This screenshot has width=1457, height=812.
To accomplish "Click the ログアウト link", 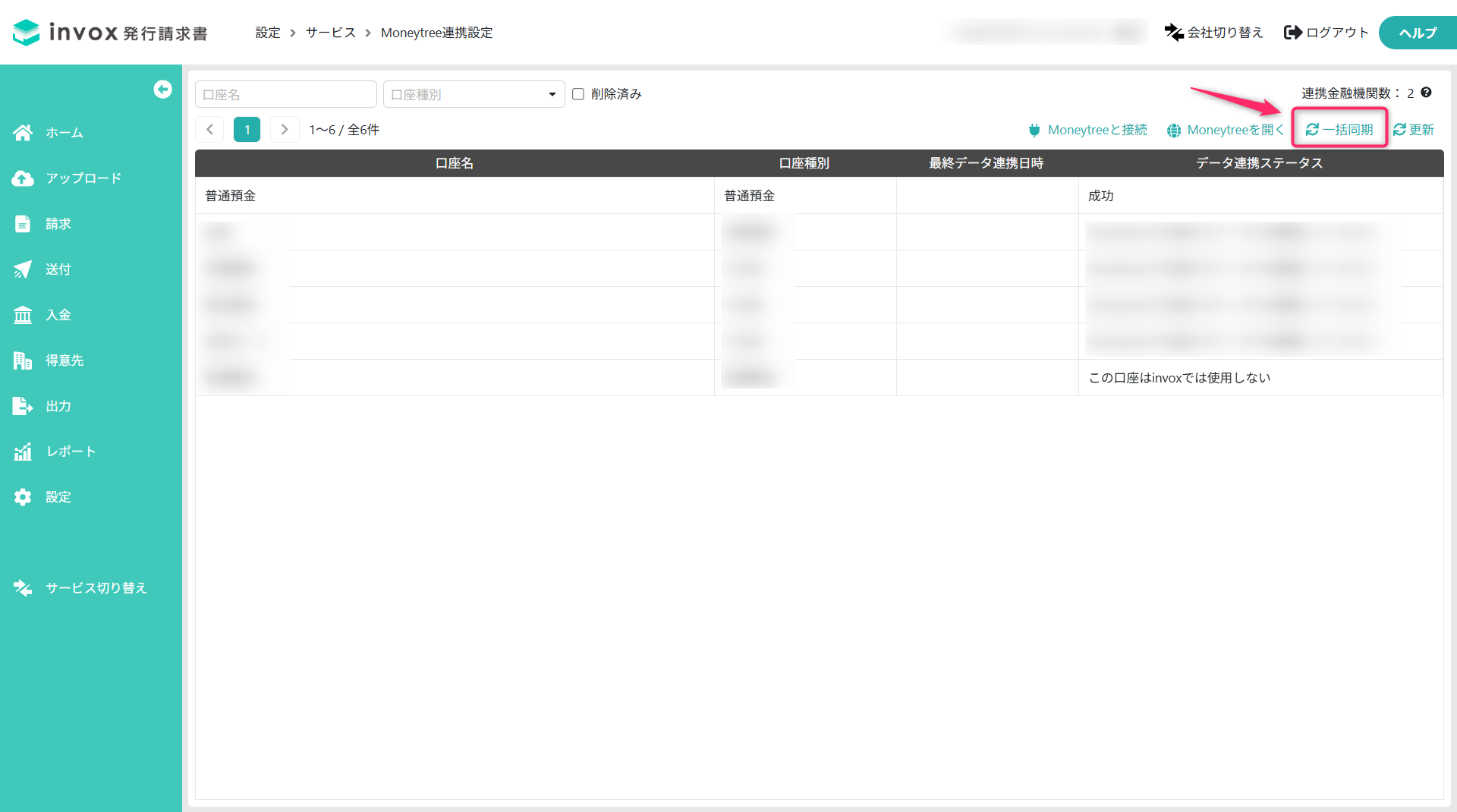I will click(x=1326, y=33).
